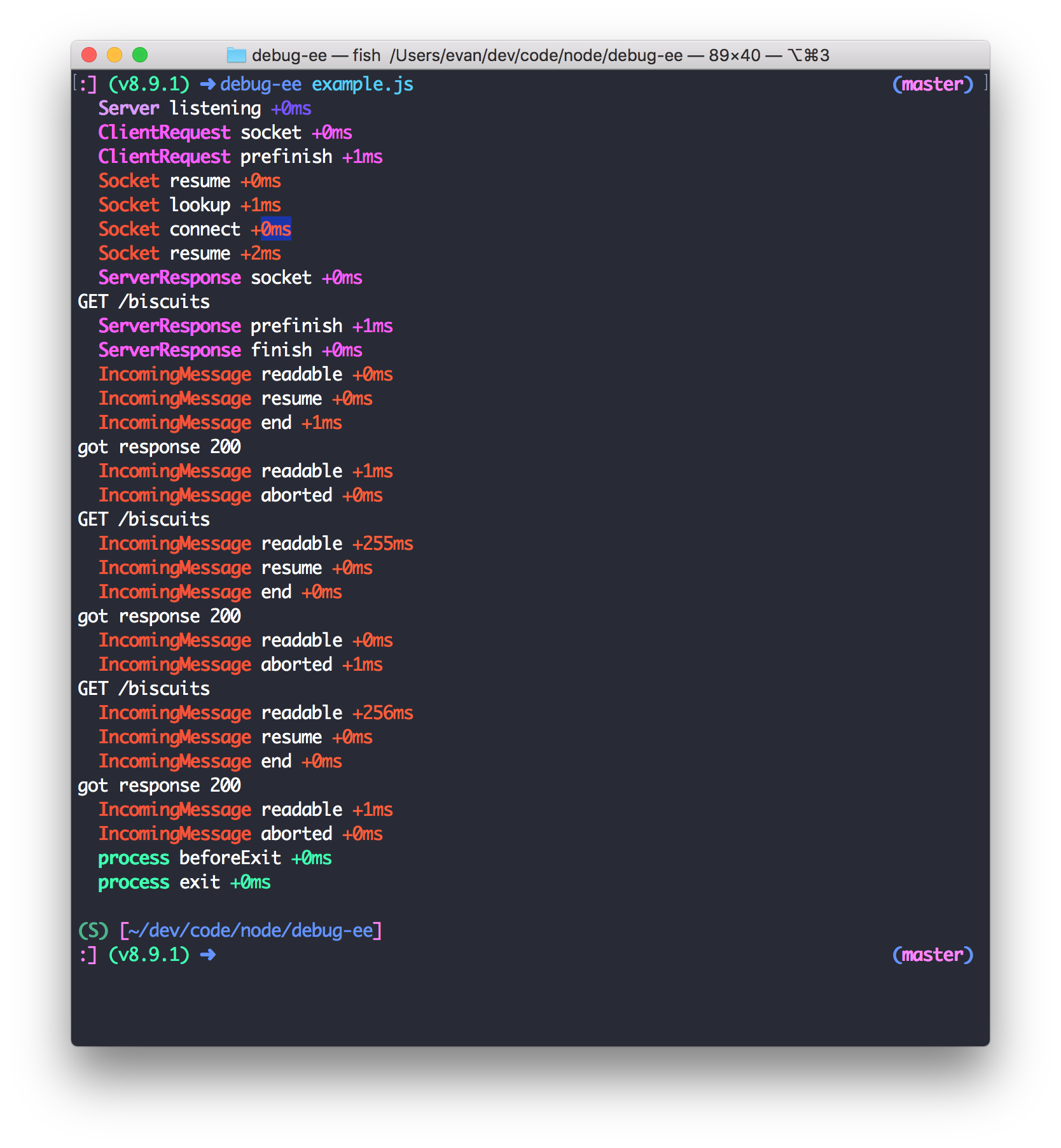
Task: Minimize the terminal using the yellow button
Action: pos(114,55)
